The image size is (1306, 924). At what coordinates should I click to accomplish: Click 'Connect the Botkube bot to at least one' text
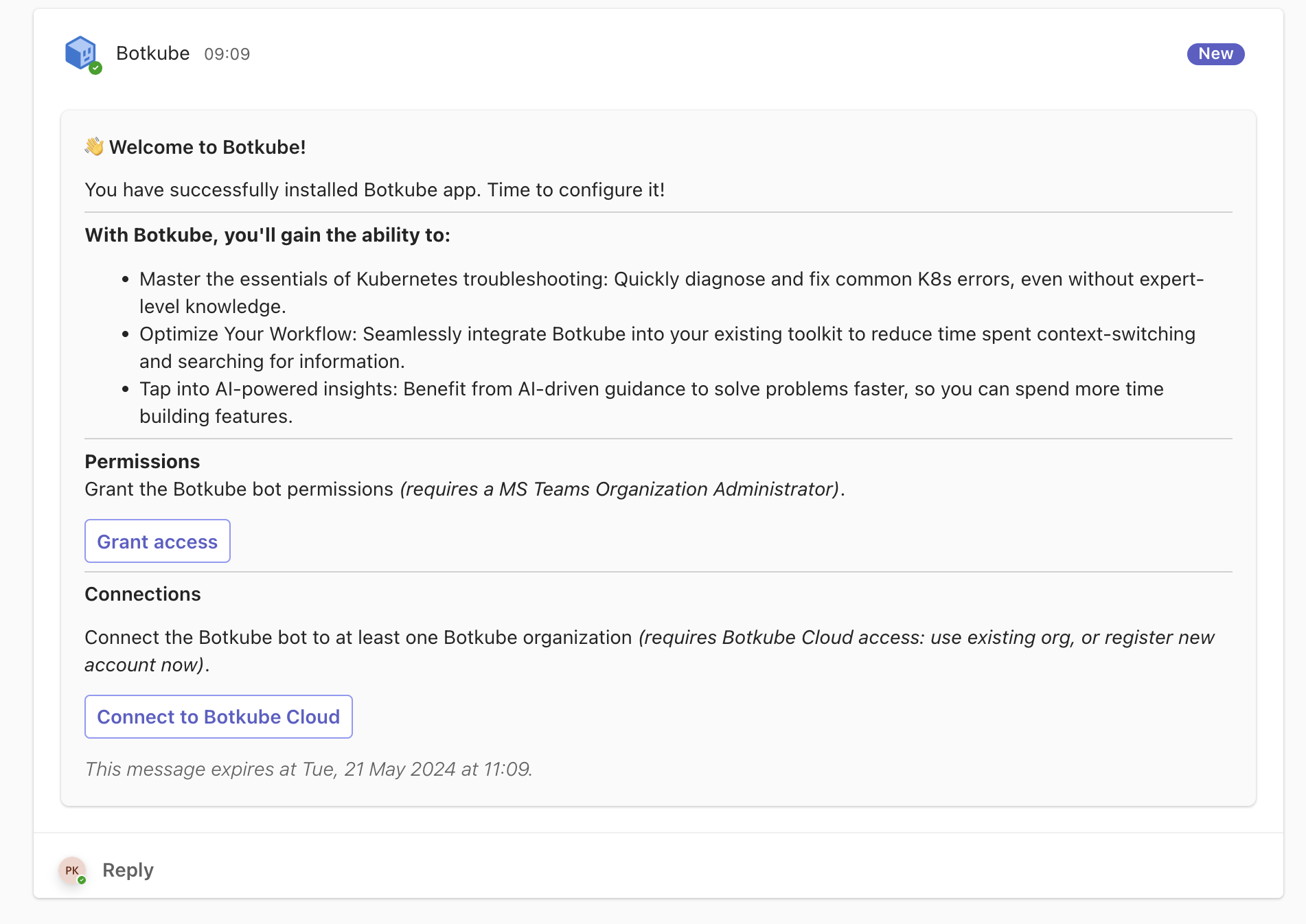tap(262, 637)
